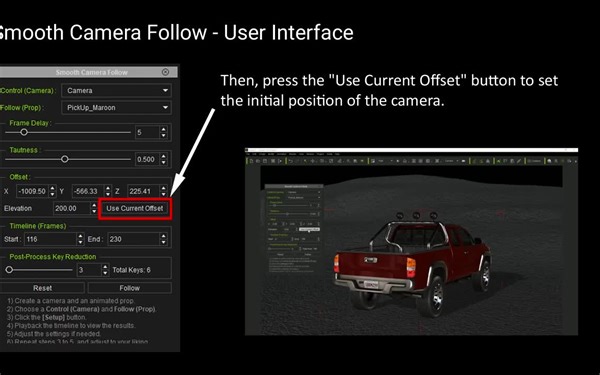Focus the Offset Y field -566.33
The image size is (600, 375).
point(88,191)
